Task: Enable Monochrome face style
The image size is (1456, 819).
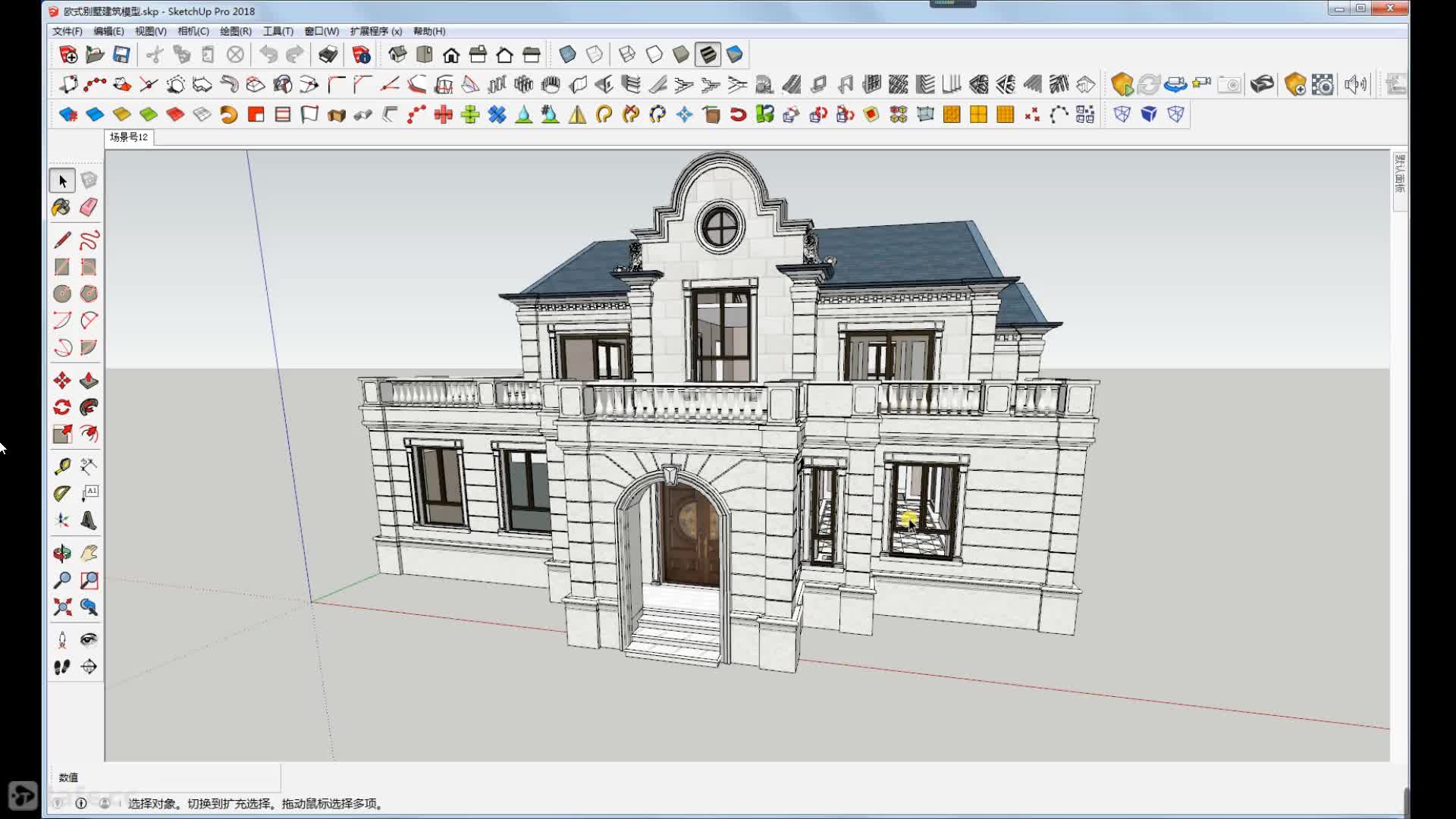Action: 735,55
